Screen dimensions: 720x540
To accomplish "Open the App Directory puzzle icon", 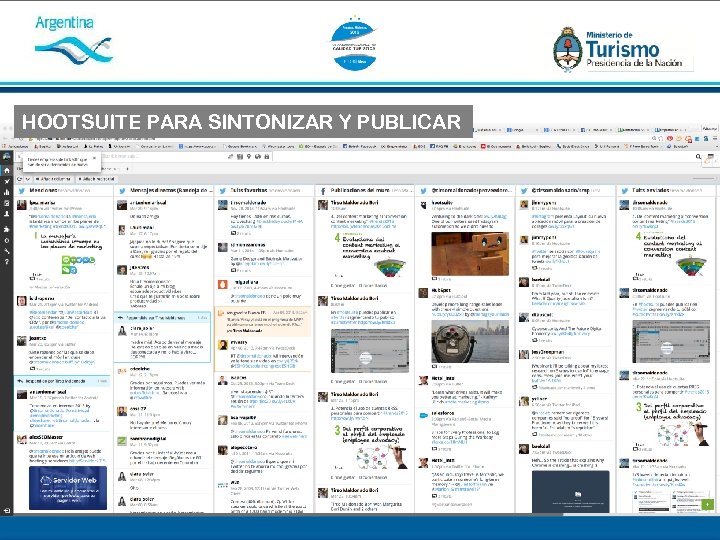I will 6,229.
